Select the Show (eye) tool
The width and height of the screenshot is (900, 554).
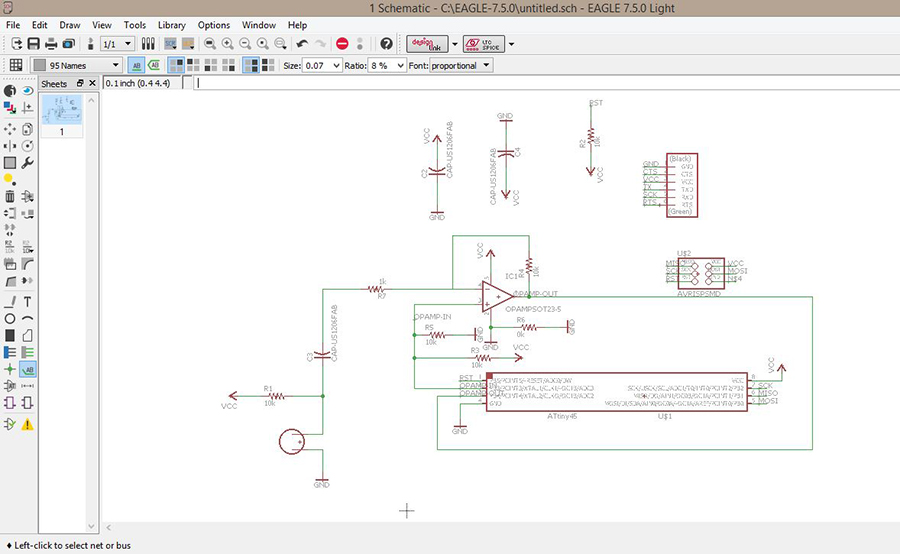pyautogui.click(x=28, y=91)
